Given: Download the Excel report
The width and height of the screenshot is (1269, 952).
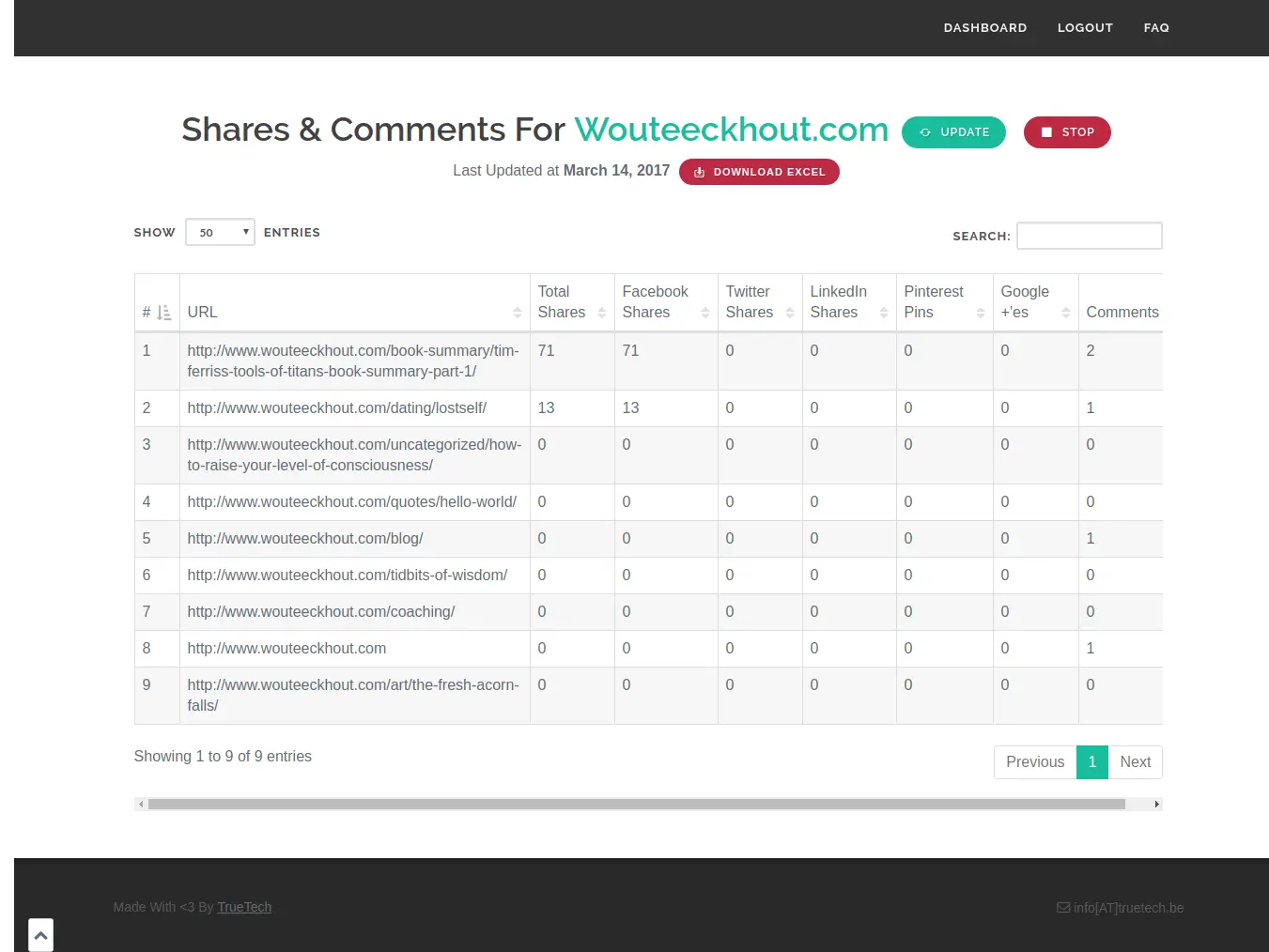Looking at the screenshot, I should 759,172.
